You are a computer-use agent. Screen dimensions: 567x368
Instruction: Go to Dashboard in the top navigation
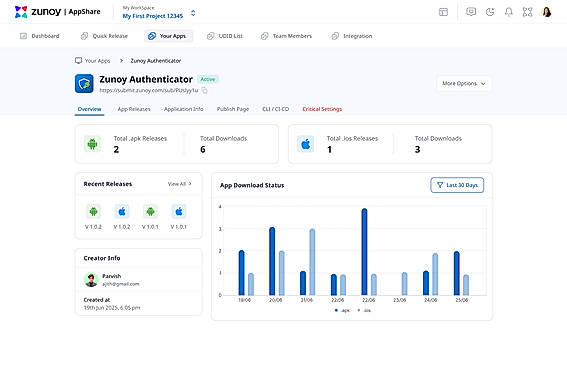pos(39,36)
